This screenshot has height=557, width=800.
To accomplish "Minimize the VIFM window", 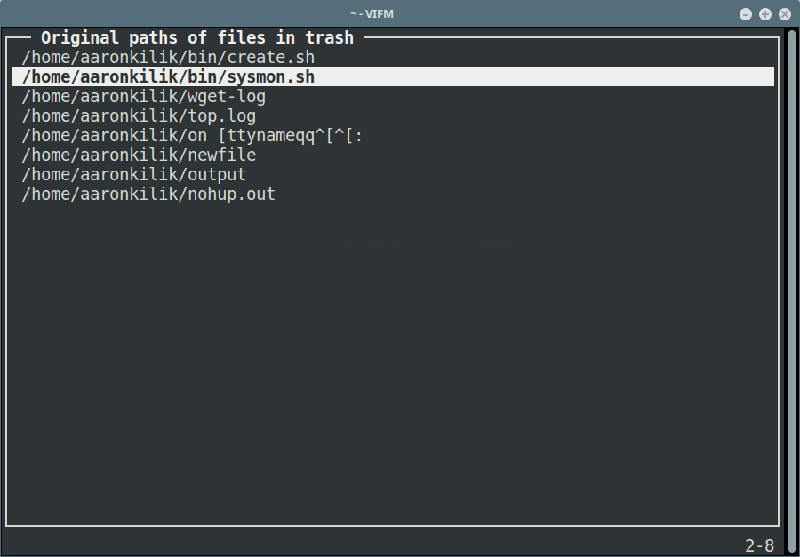I will (x=745, y=14).
